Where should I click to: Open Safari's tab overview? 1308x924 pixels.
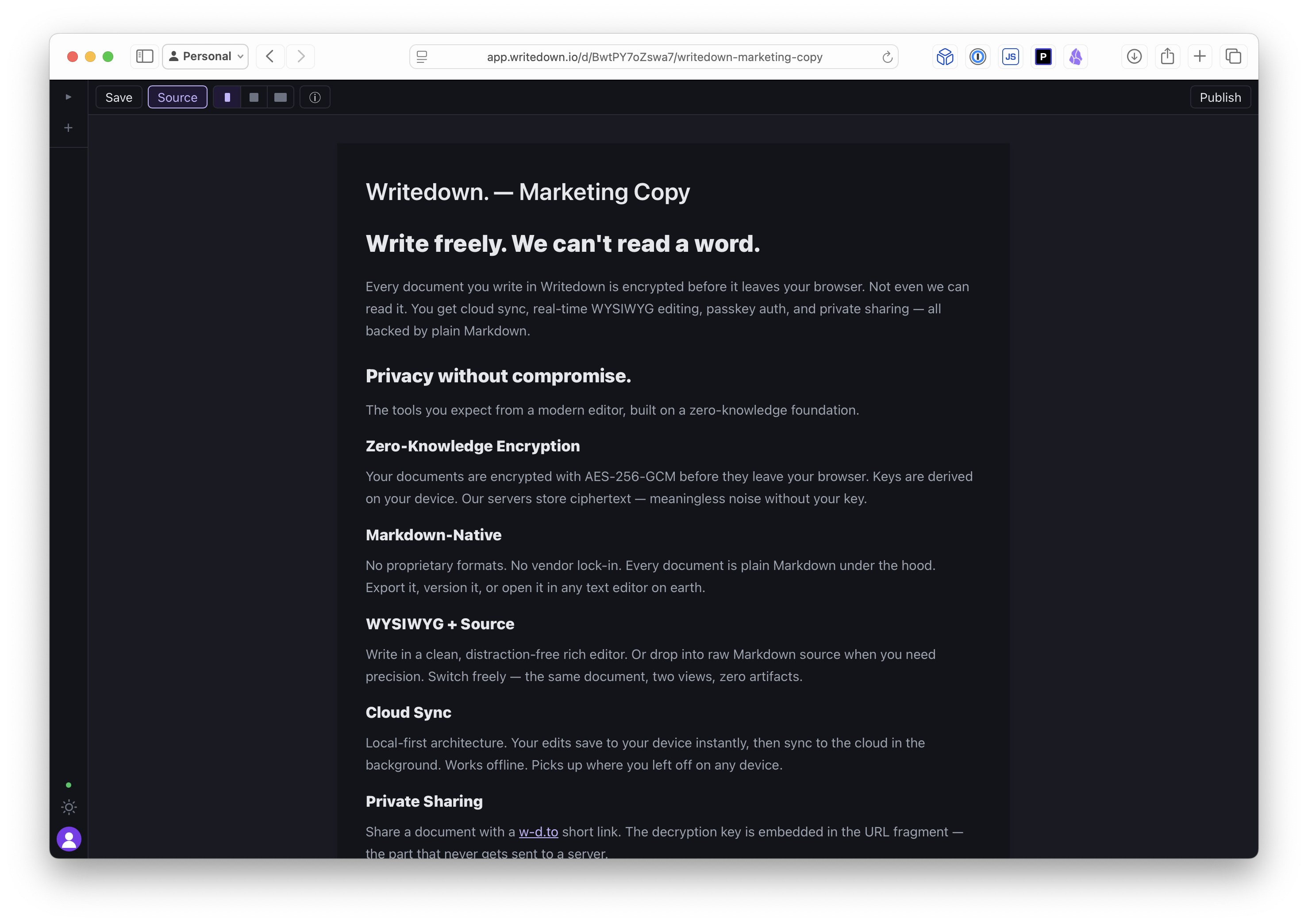(x=1233, y=56)
